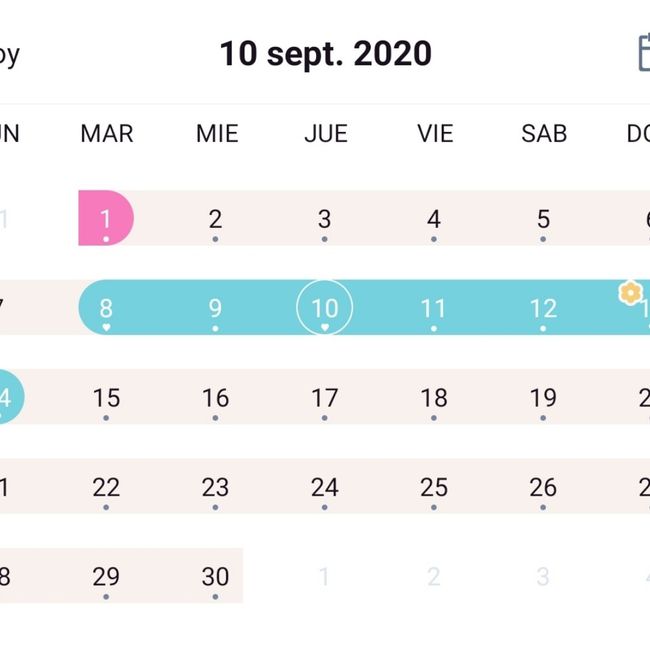Tap September 30
This screenshot has height=650, width=650.
pyautogui.click(x=215, y=576)
